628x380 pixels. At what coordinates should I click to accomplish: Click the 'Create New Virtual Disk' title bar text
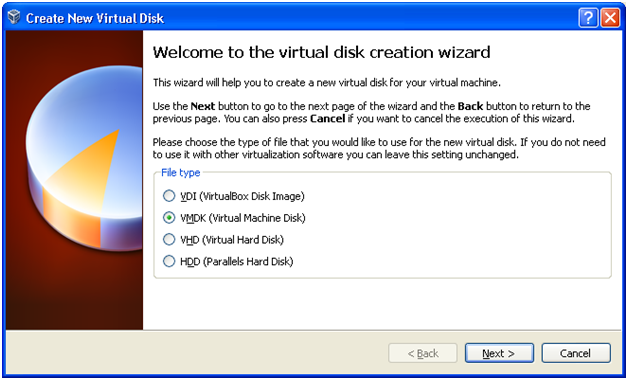click(95, 18)
